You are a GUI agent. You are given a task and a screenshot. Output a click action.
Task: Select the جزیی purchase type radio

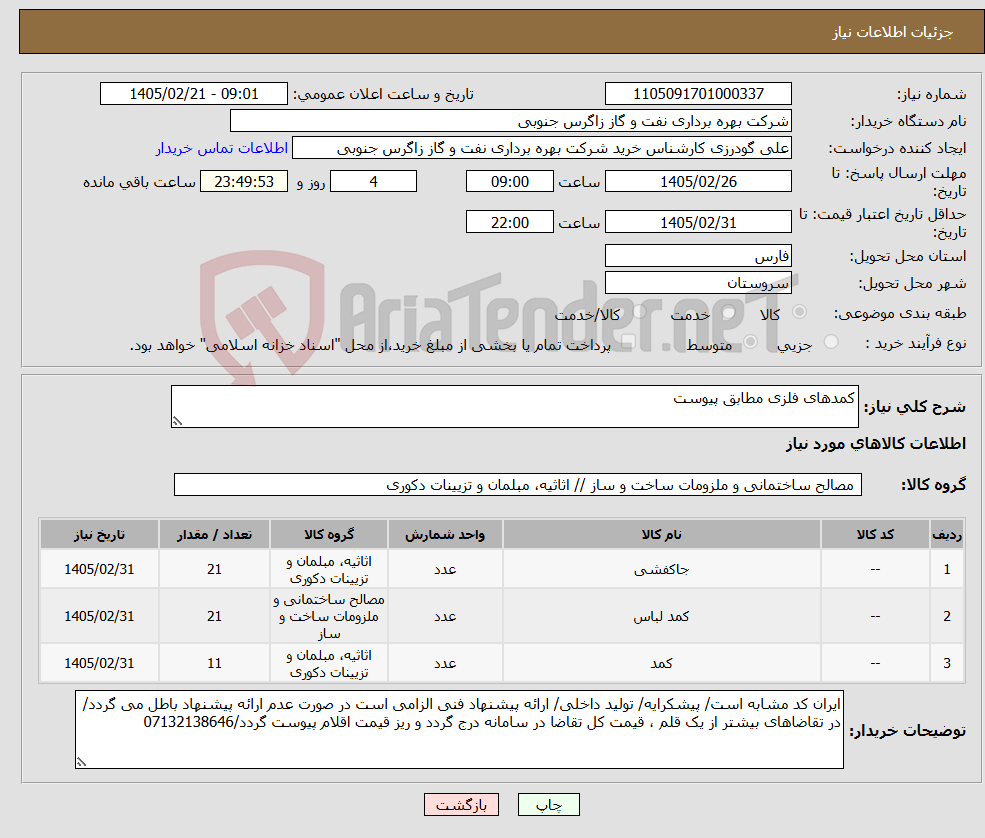click(831, 342)
